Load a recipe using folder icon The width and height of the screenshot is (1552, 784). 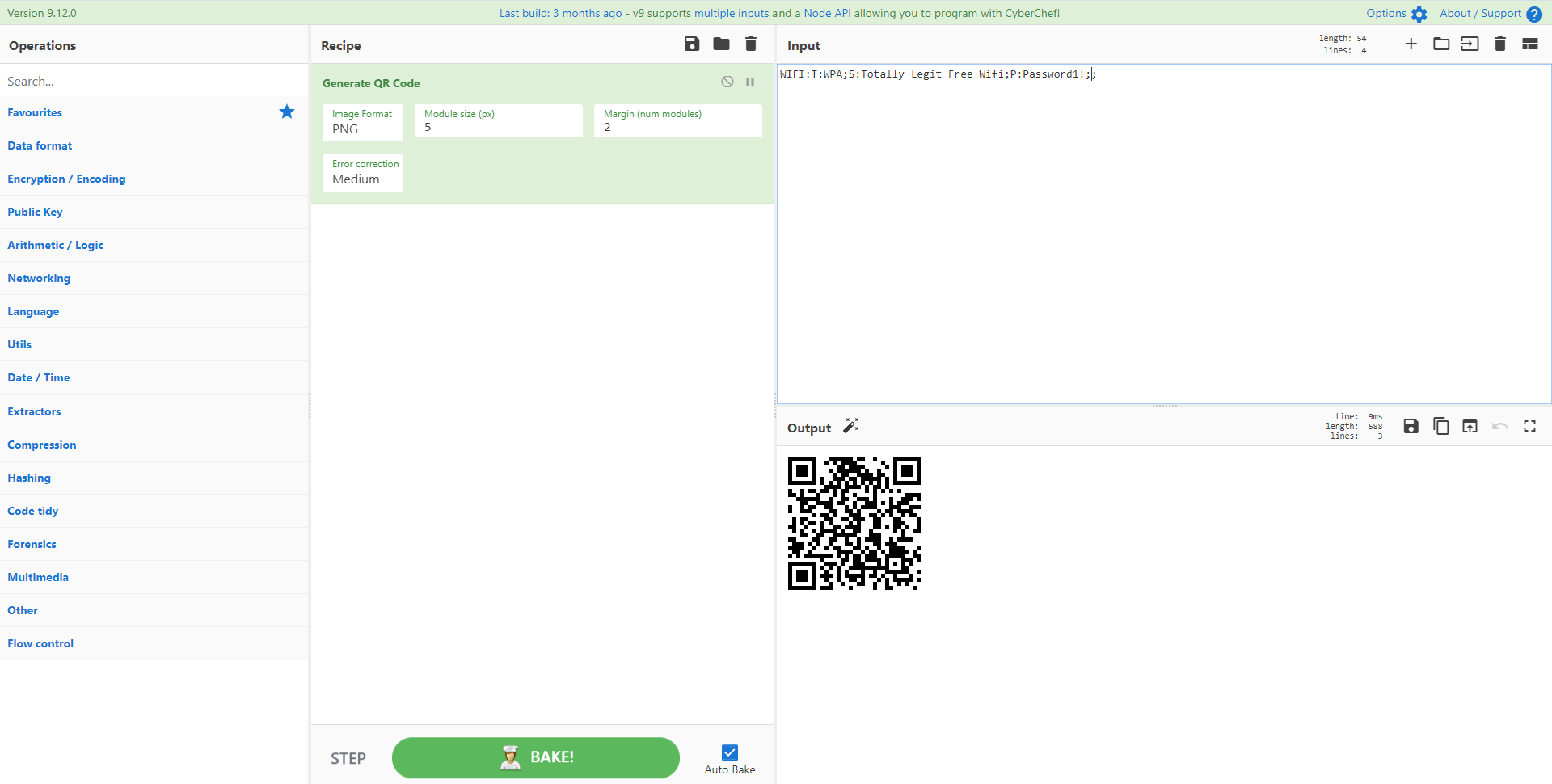[722, 44]
